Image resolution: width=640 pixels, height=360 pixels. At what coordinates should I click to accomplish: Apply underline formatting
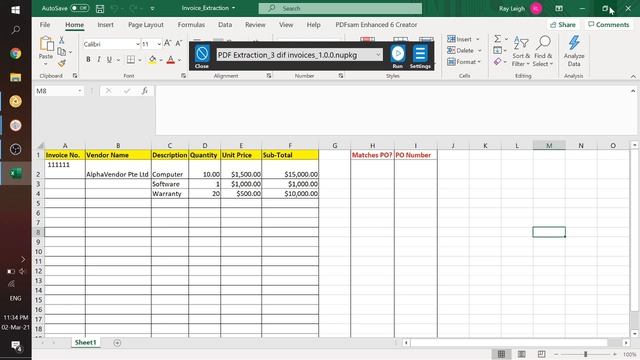109,60
